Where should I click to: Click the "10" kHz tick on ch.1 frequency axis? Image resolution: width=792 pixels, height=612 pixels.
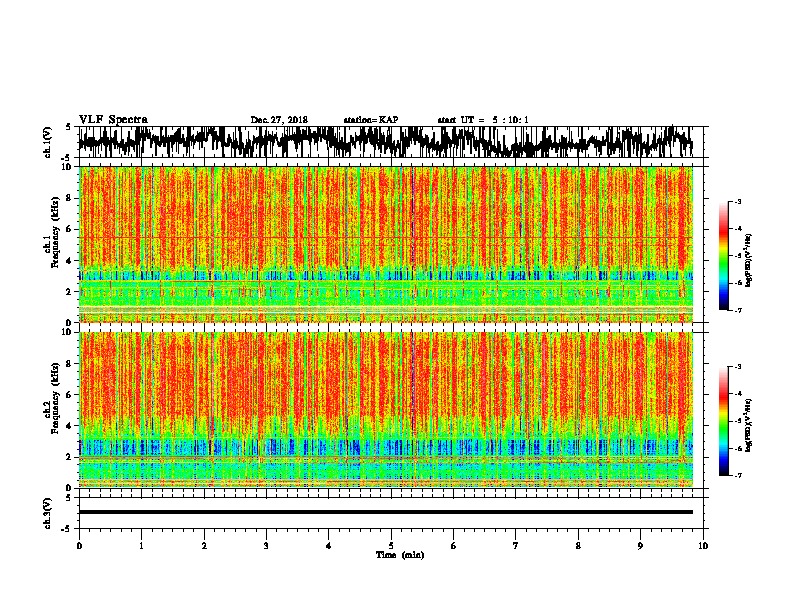(68, 167)
